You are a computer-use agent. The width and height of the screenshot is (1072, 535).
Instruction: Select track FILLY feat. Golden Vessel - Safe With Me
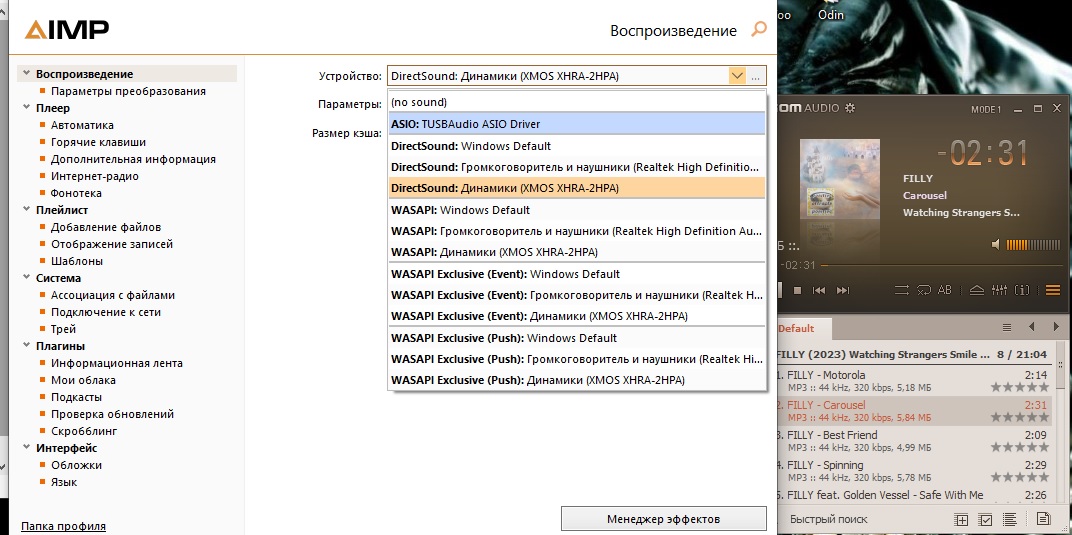click(x=916, y=496)
